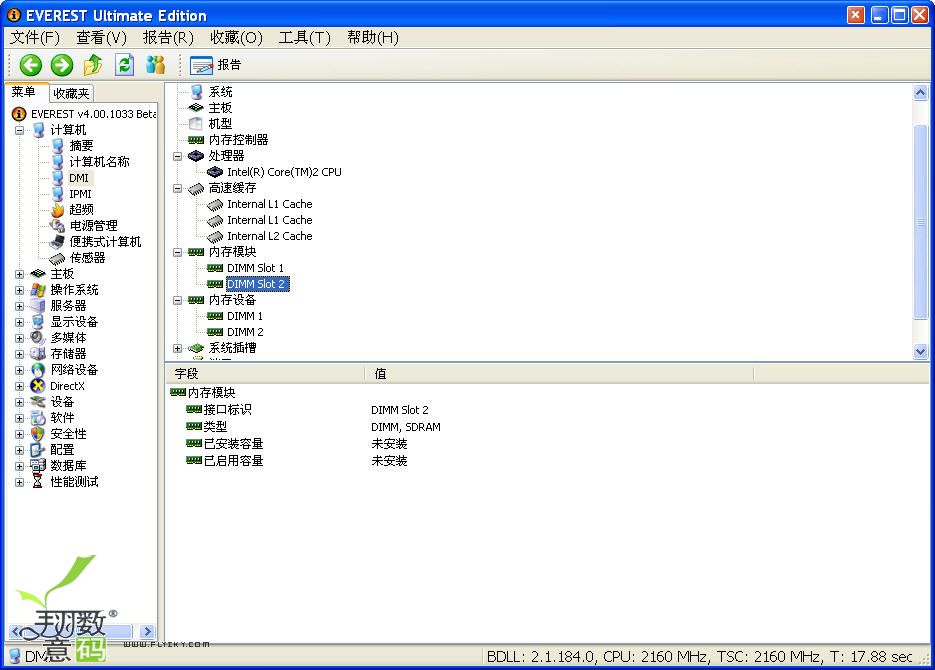Click the green Forward arrow icon

click(62, 65)
